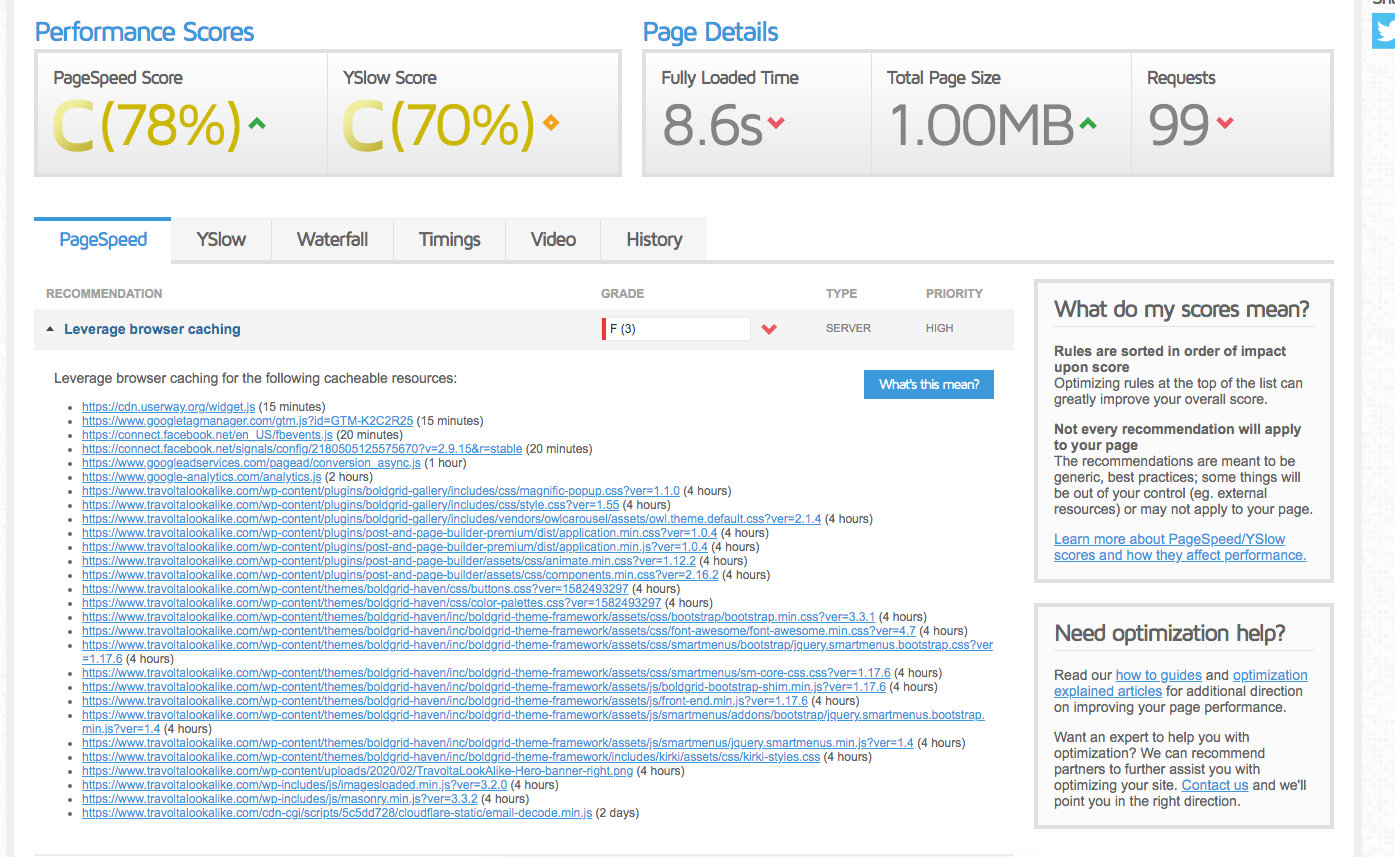The width and height of the screenshot is (1395, 857).
Task: Click the What's this mean button
Action: pyautogui.click(x=928, y=384)
